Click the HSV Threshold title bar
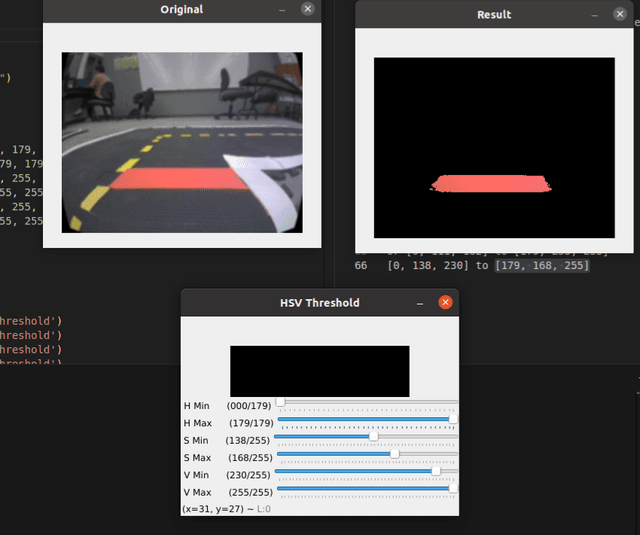 (x=319, y=302)
